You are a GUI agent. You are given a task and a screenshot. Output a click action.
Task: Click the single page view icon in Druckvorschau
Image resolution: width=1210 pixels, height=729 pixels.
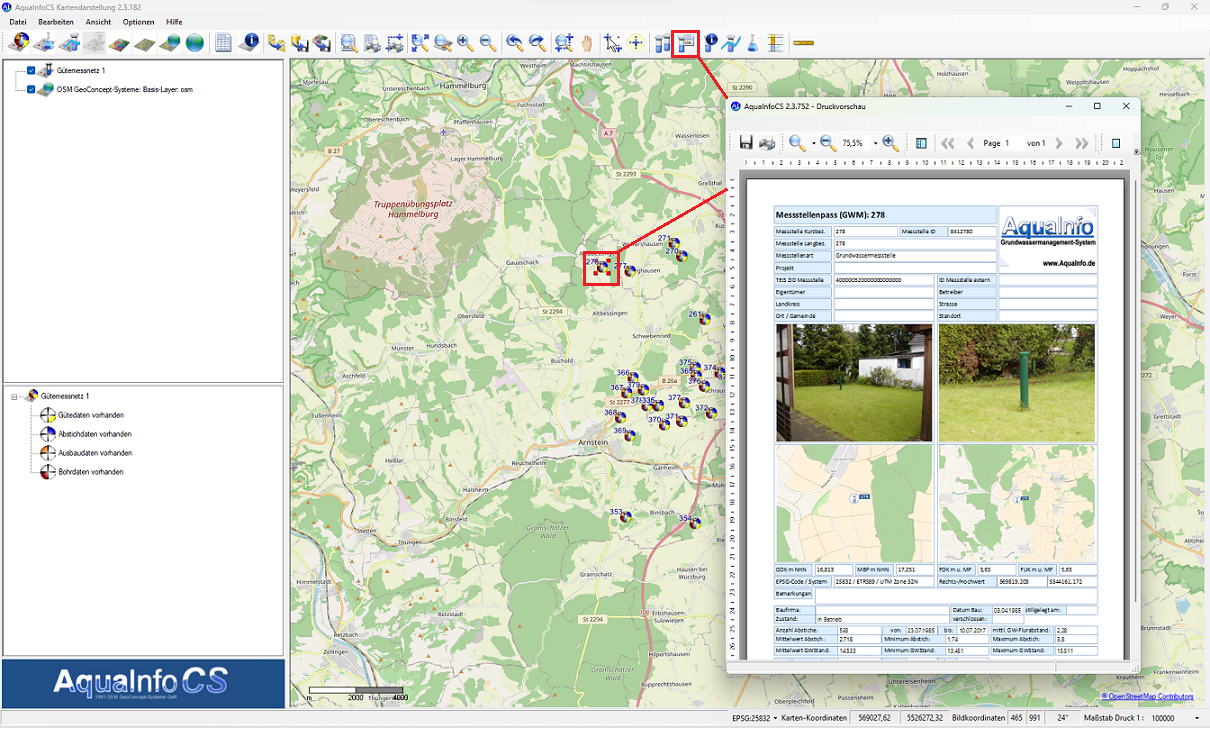(x=1116, y=143)
